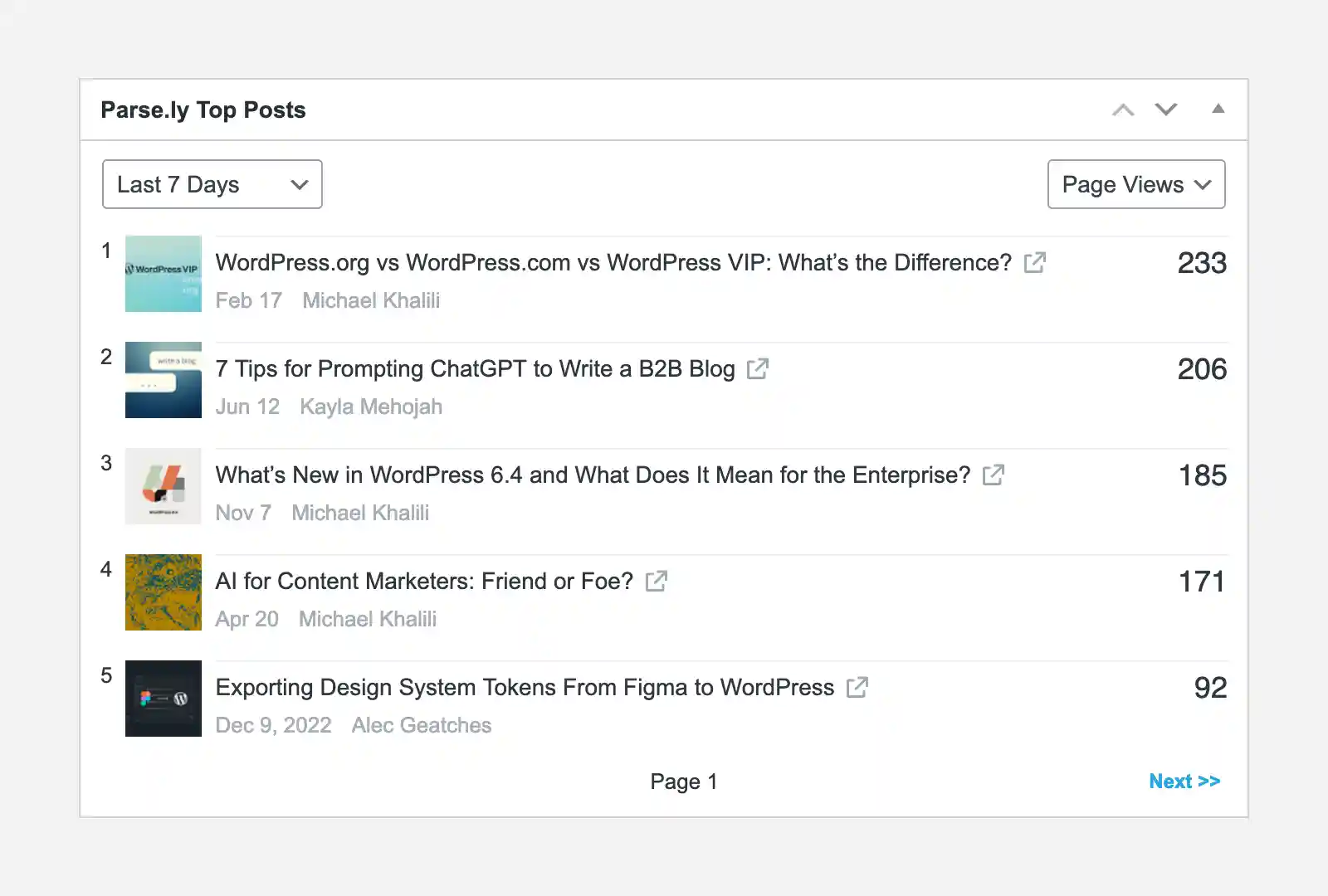Click the Parse.ly Top Posts widget title
1328x896 pixels.
(x=203, y=110)
